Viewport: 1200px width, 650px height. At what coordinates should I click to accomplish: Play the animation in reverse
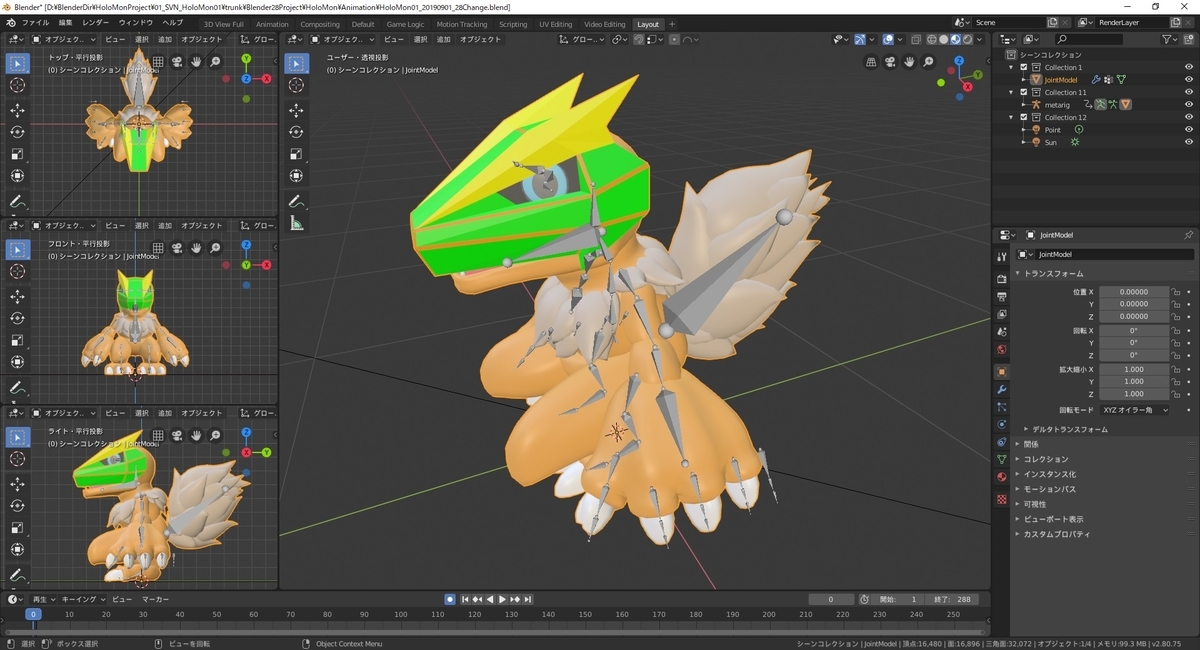point(490,599)
